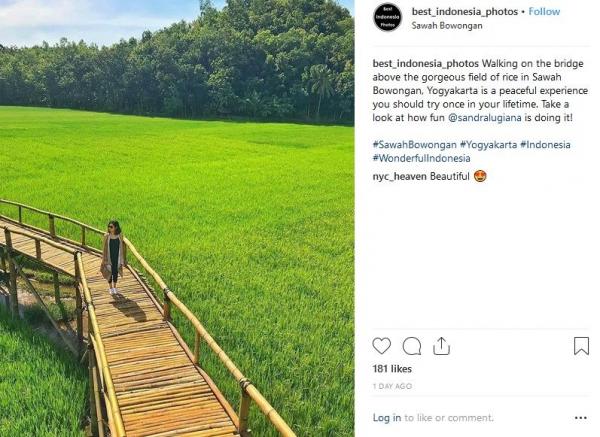Open the #Yogyakarta hashtag
The height and width of the screenshot is (437, 600).
click(x=488, y=144)
